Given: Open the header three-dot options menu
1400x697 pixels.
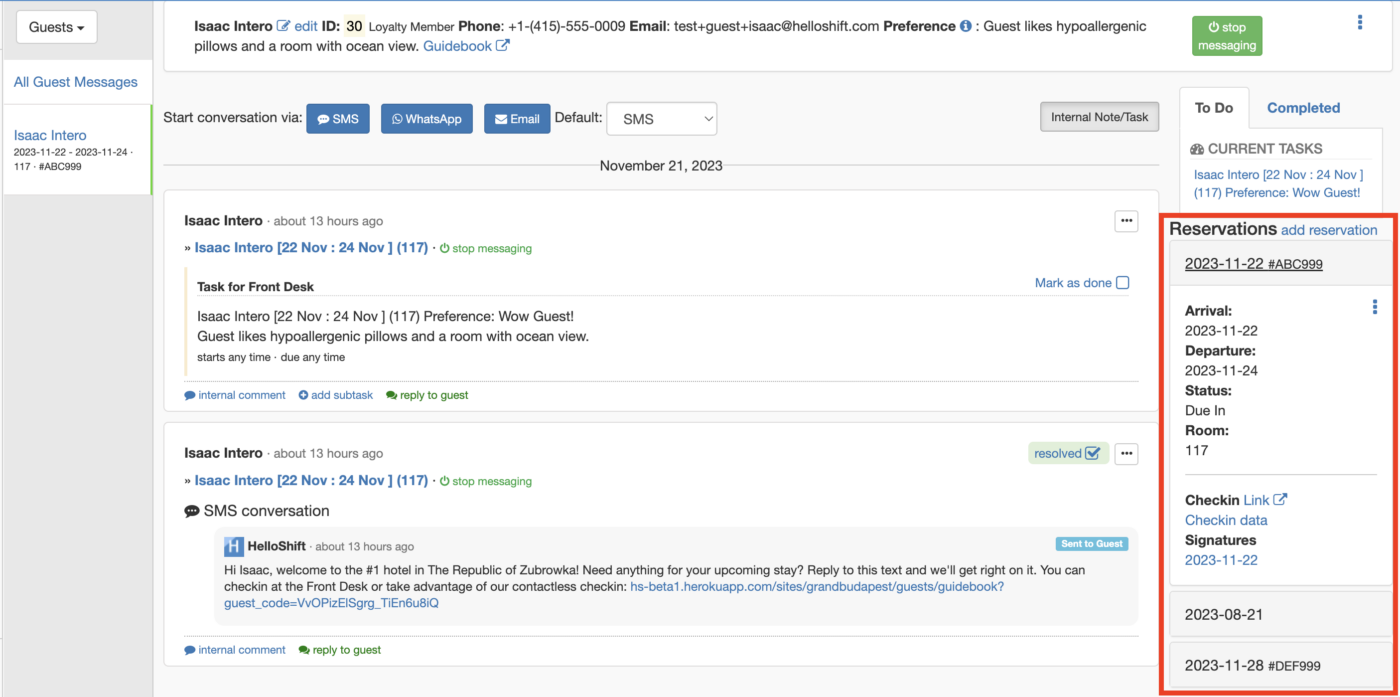Looking at the screenshot, I should tap(1360, 22).
